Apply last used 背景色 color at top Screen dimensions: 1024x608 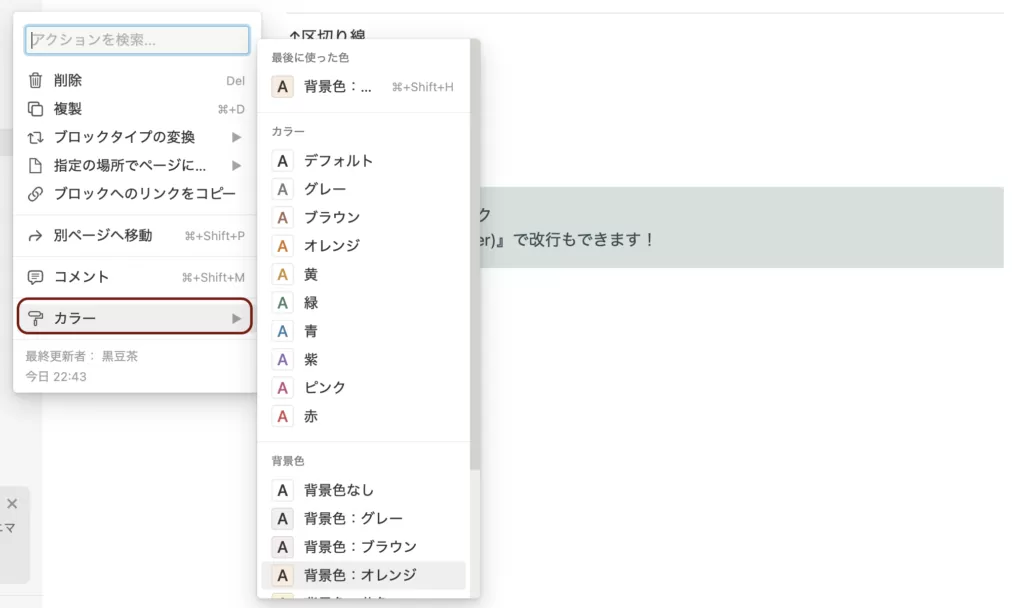coord(363,86)
